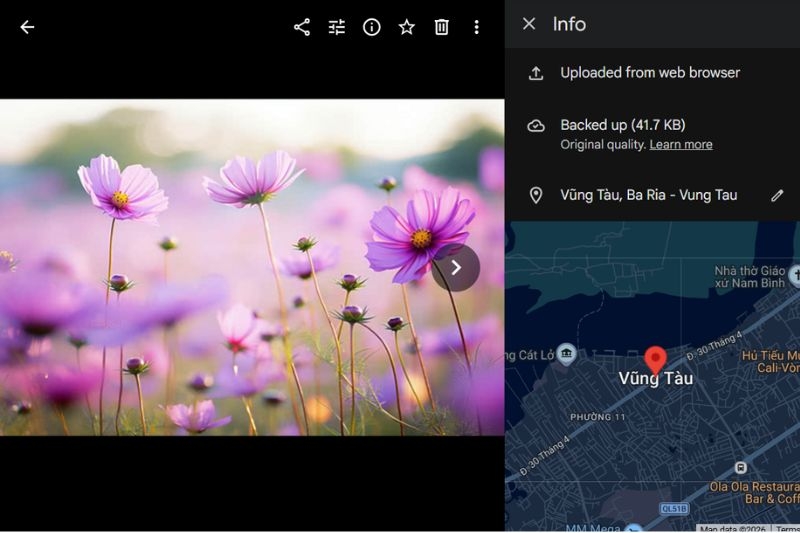The image size is (800, 533).
Task: Click the location pin icon in Info
Action: (x=536, y=195)
